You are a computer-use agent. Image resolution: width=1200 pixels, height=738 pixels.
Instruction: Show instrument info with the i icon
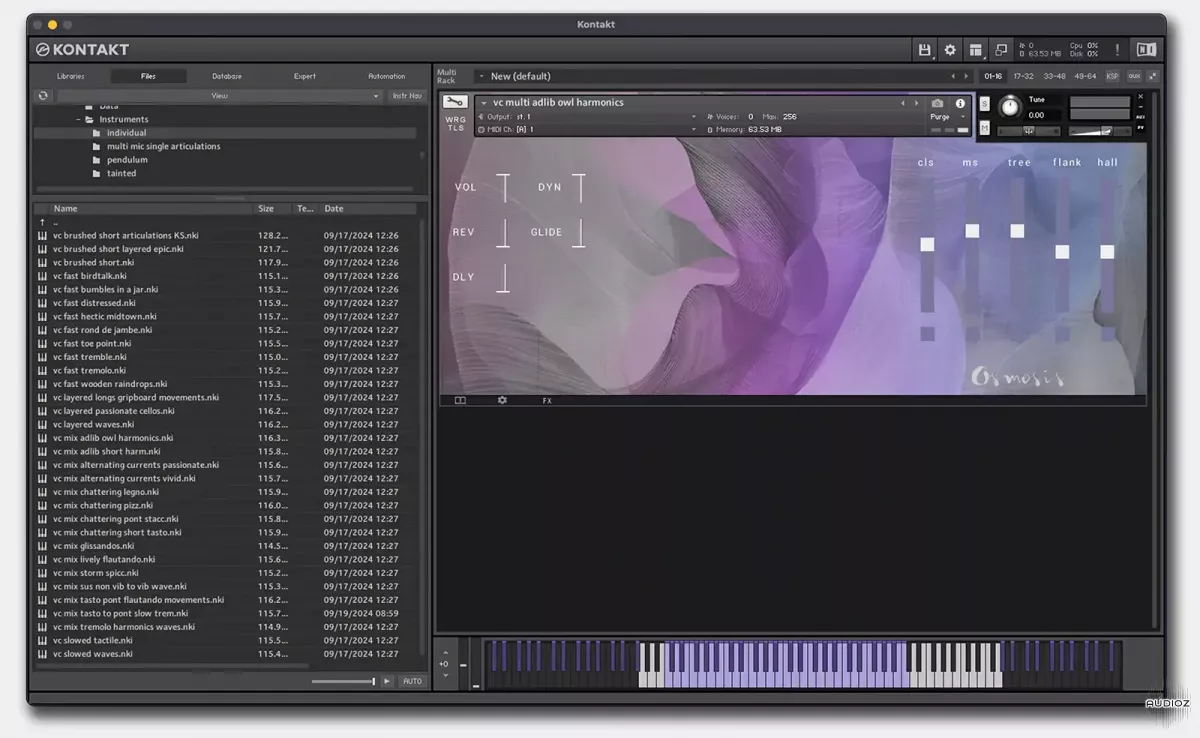point(961,103)
